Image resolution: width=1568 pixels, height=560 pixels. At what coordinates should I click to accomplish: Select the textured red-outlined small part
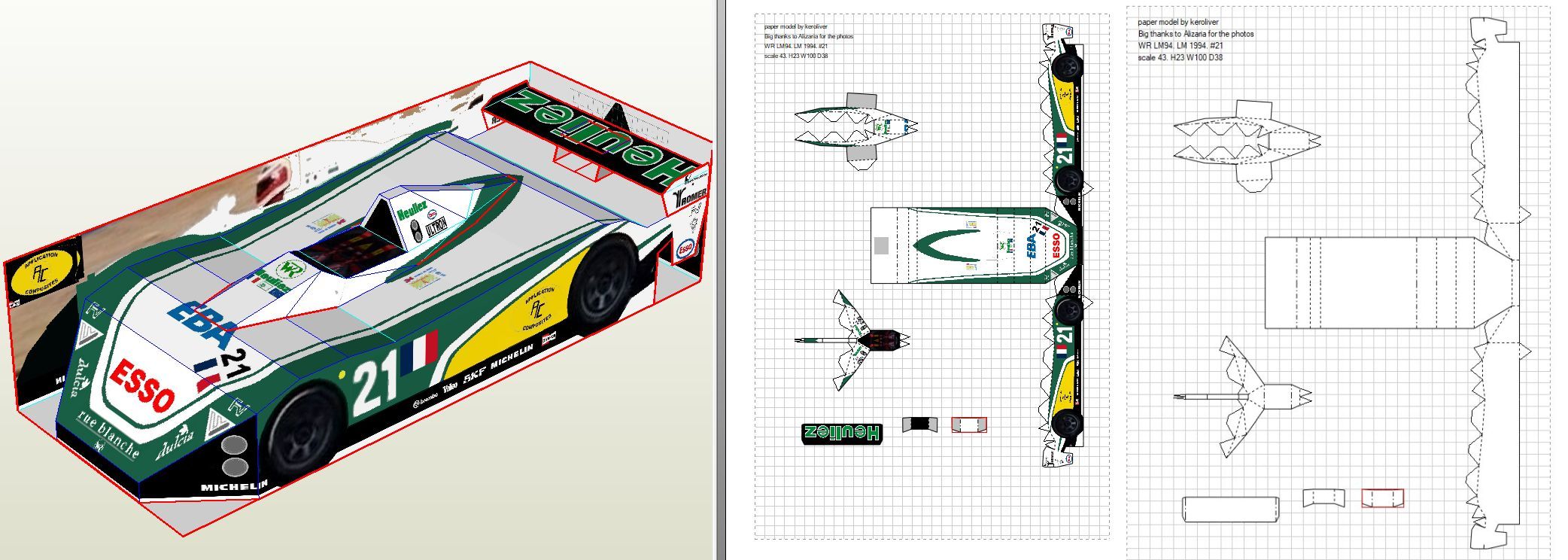968,425
